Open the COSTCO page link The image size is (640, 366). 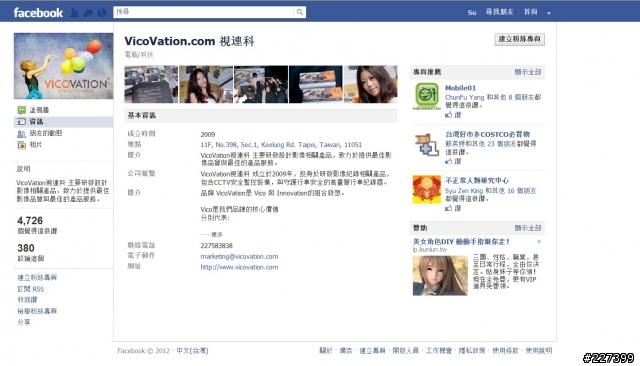pyautogui.click(x=487, y=134)
